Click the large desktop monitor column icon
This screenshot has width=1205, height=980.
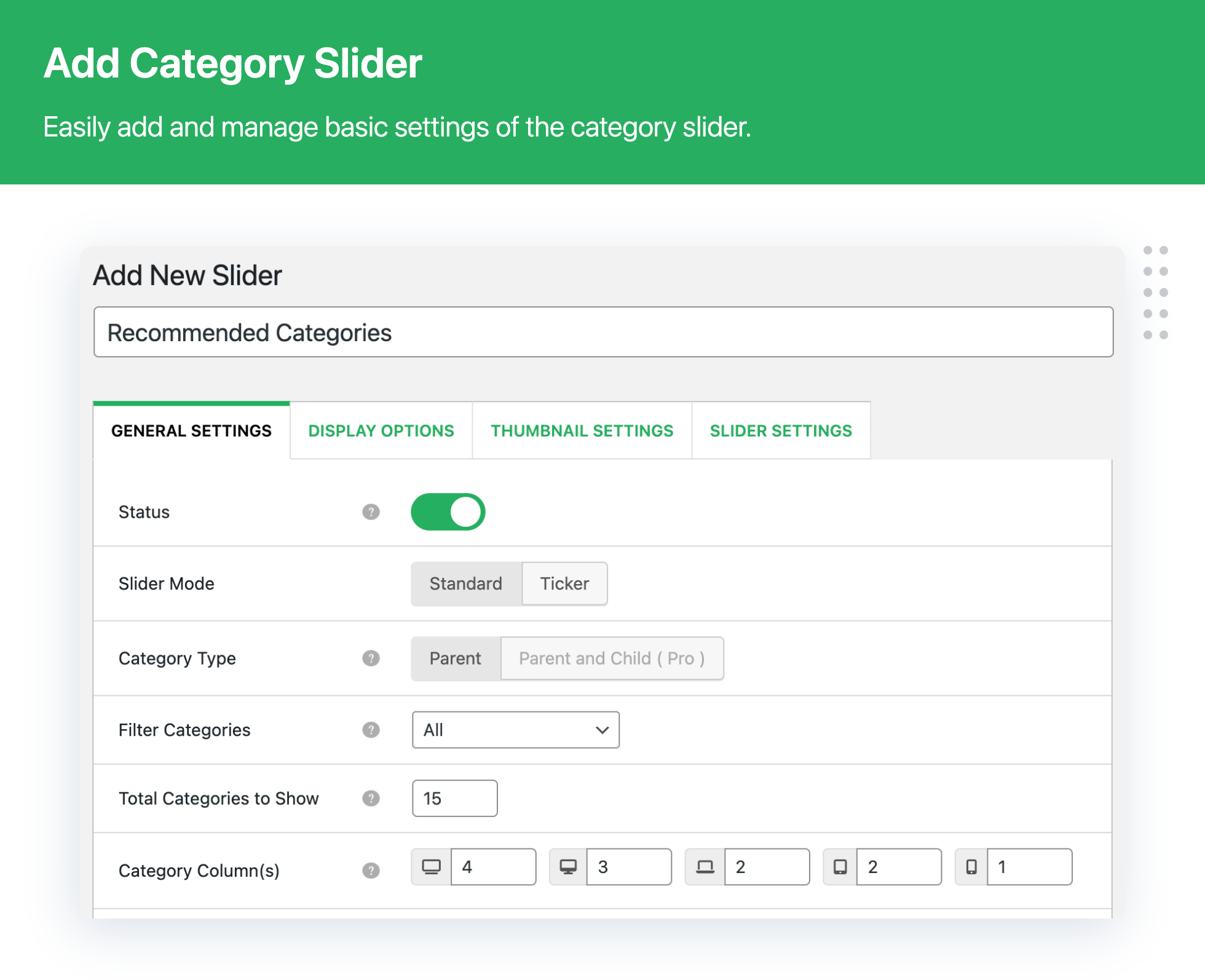point(431,867)
